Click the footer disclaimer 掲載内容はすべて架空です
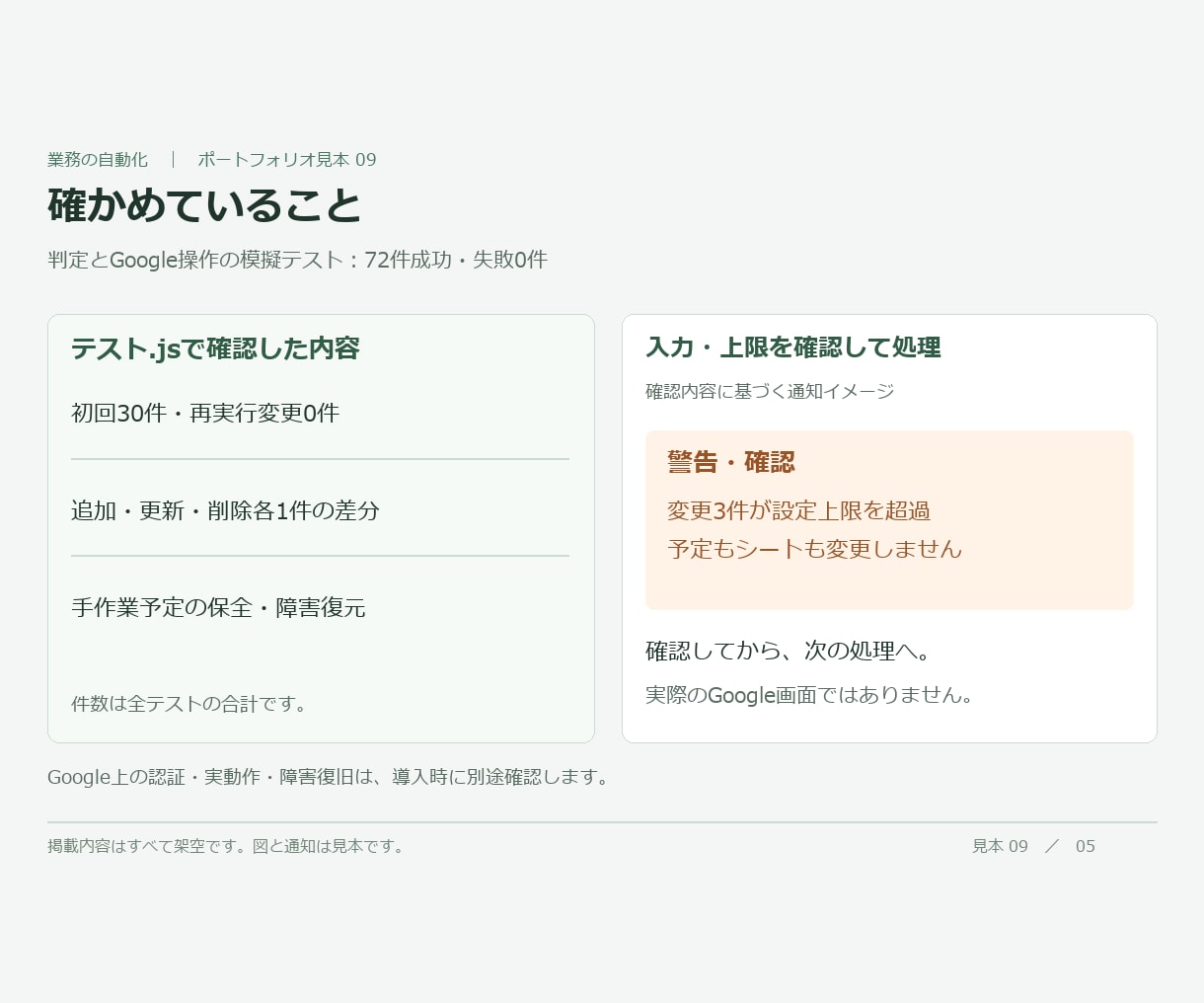Image resolution: width=1204 pixels, height=1003 pixels. coord(227,846)
